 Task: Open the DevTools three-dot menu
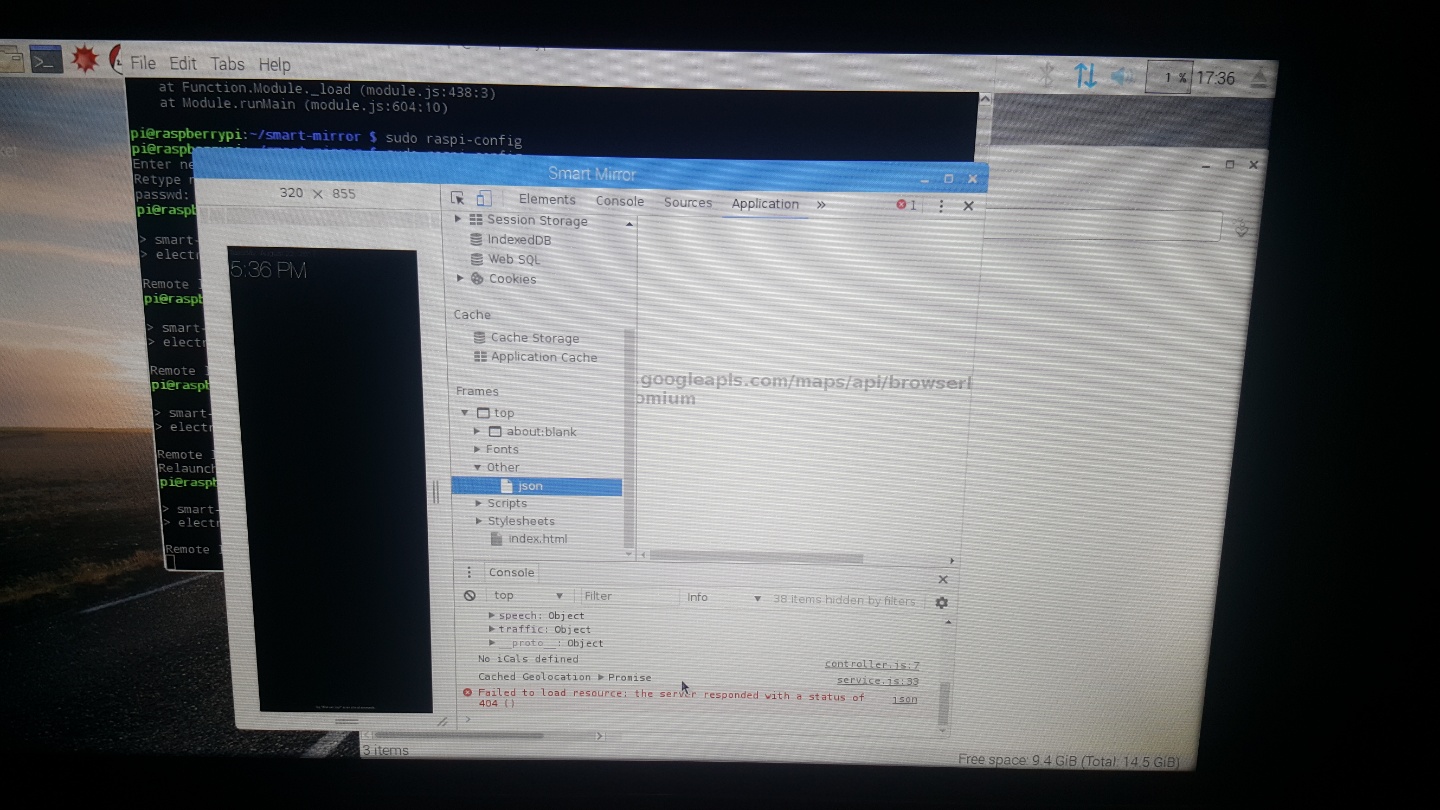940,204
